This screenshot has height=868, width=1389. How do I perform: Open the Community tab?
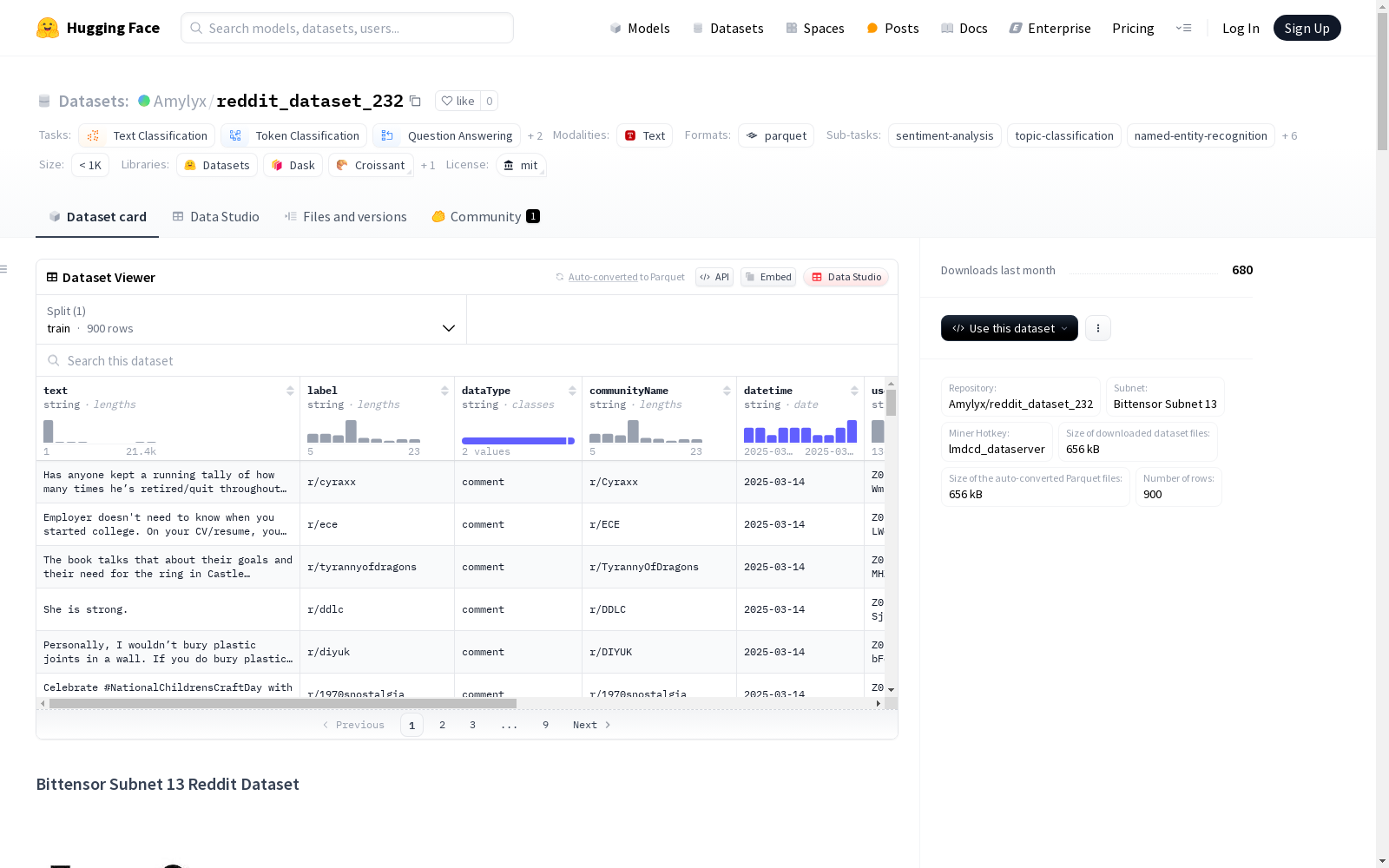pos(486,217)
